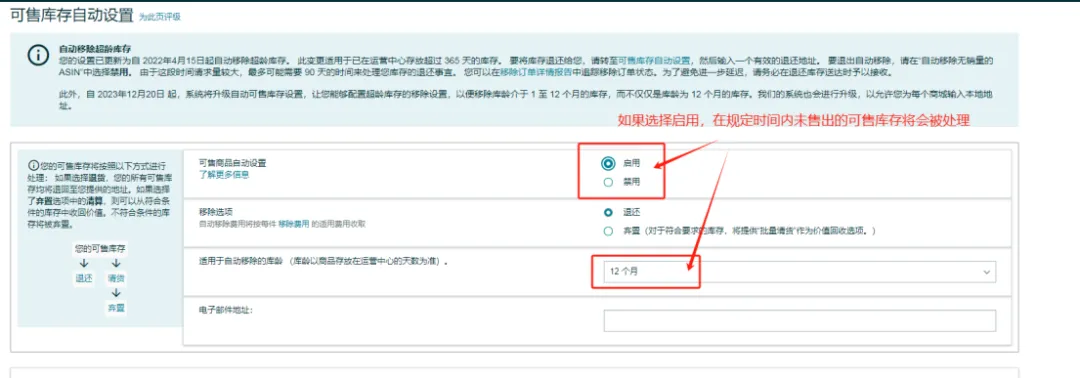Image resolution: width=1080 pixels, height=378 pixels.
Task: Open the 了解更多信息 link
Action: tap(224, 176)
